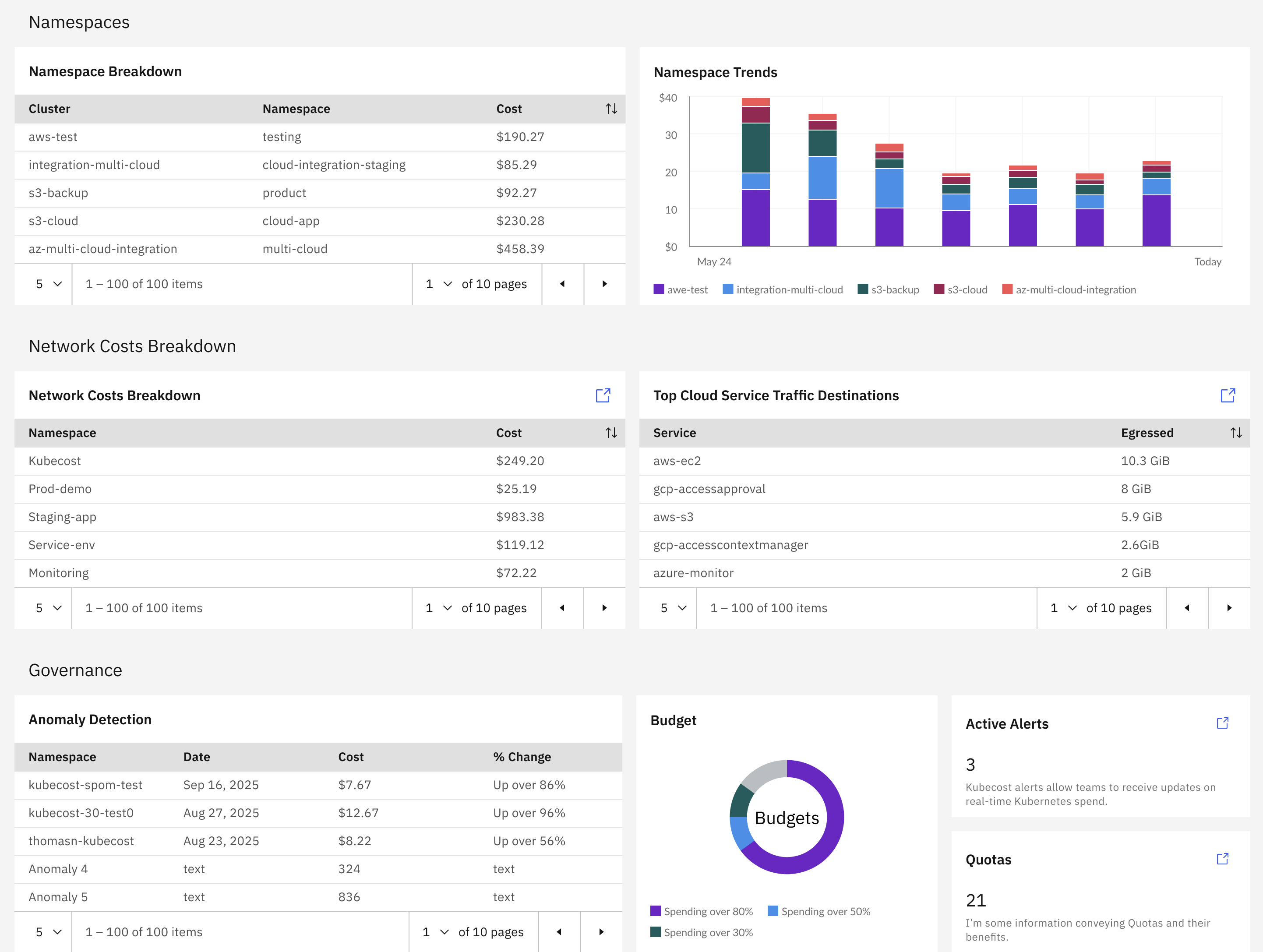Click the Cluster column header
The height and width of the screenshot is (952, 1263).
[x=49, y=109]
